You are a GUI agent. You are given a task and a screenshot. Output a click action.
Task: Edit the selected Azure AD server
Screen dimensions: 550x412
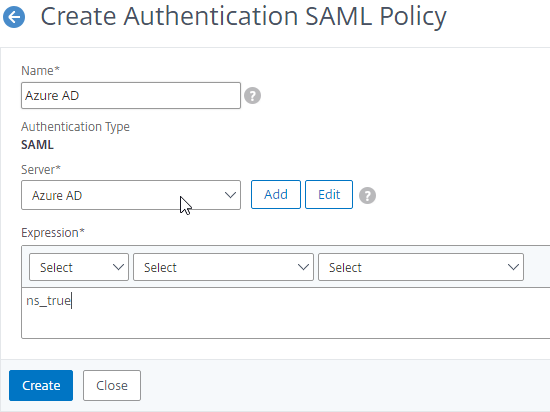[x=329, y=195]
